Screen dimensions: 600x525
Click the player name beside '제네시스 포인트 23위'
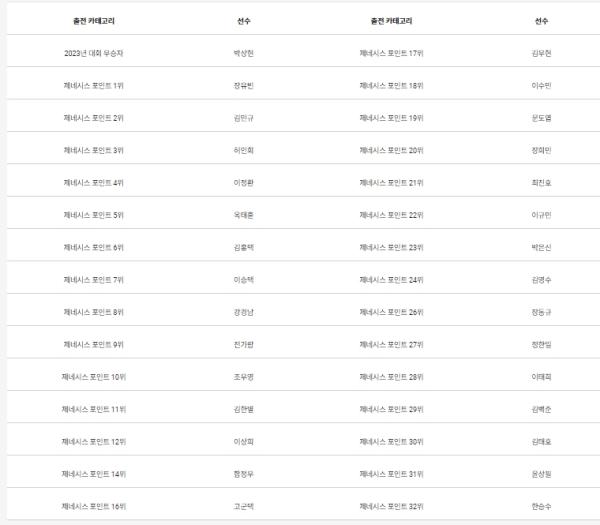(541, 247)
